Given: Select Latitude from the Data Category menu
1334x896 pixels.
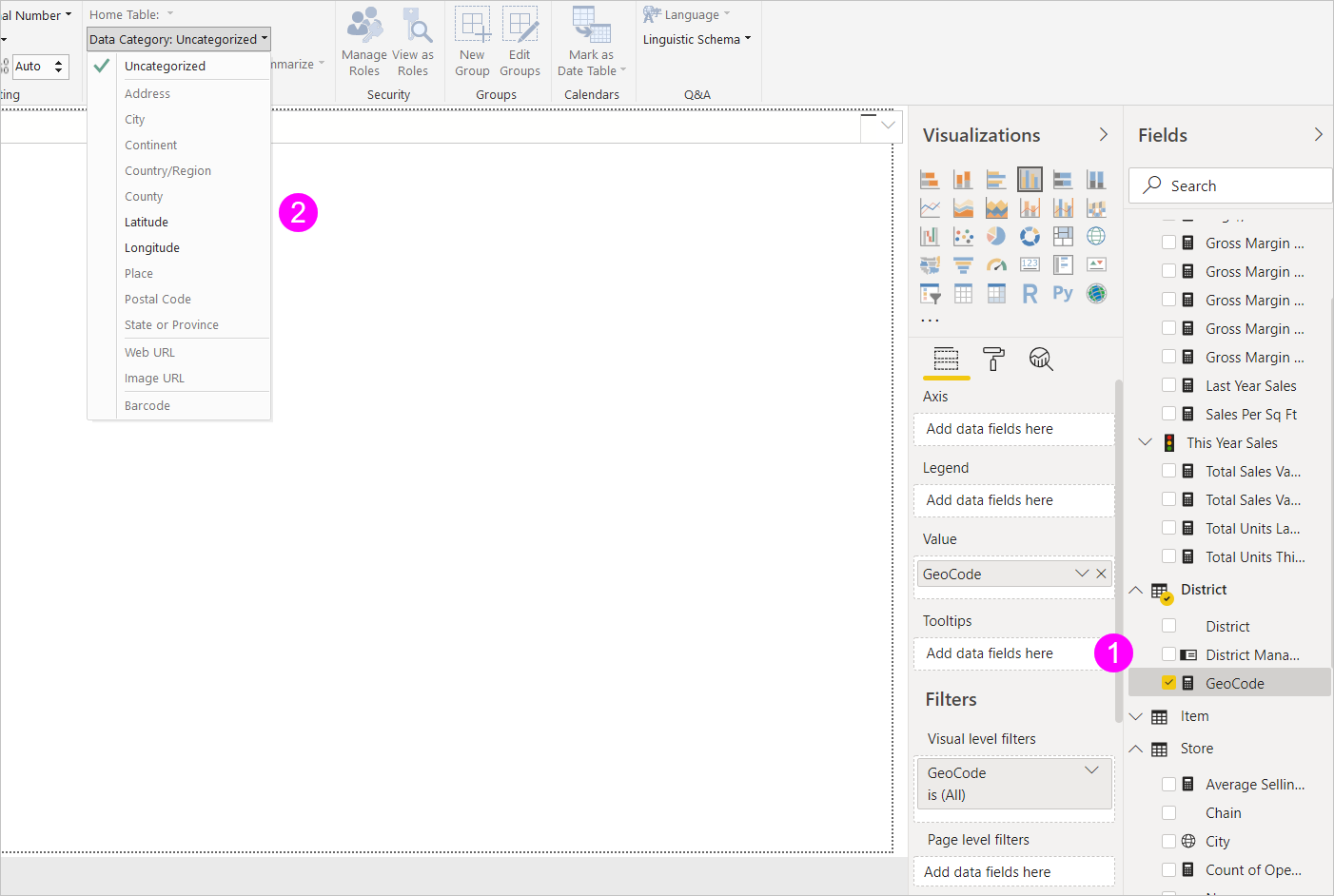Looking at the screenshot, I should [146, 222].
